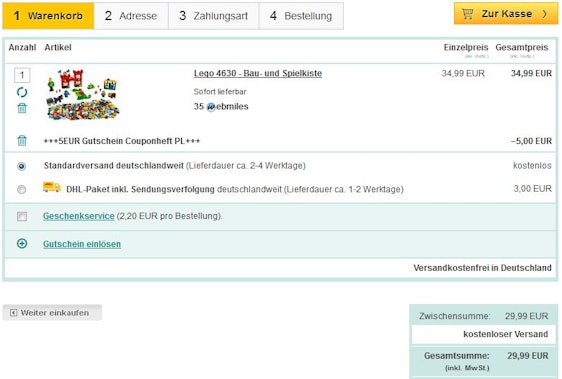562x379 pixels.
Task: Open step 4 Bestellung tab
Action: click(301, 16)
